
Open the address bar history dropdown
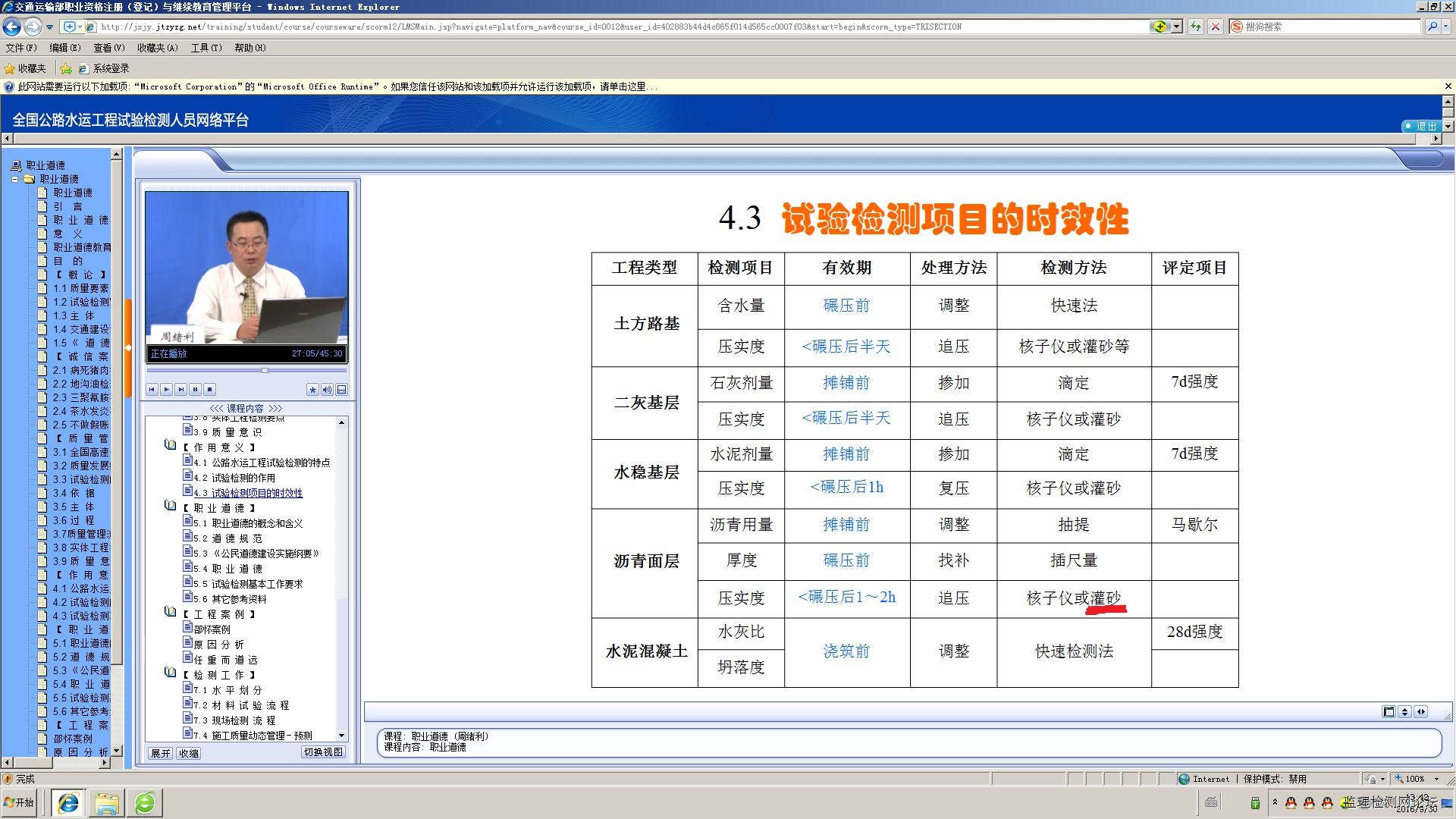point(1177,27)
